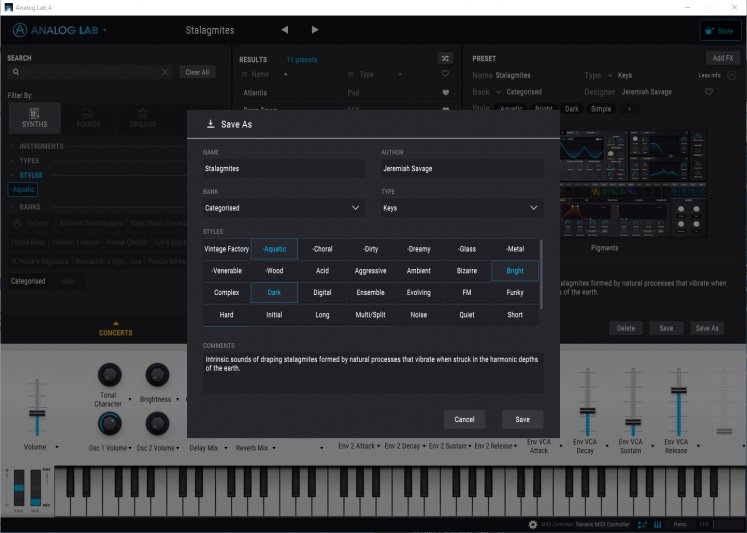Click Panic in status bar
This screenshot has width=747, height=533.
point(680,524)
